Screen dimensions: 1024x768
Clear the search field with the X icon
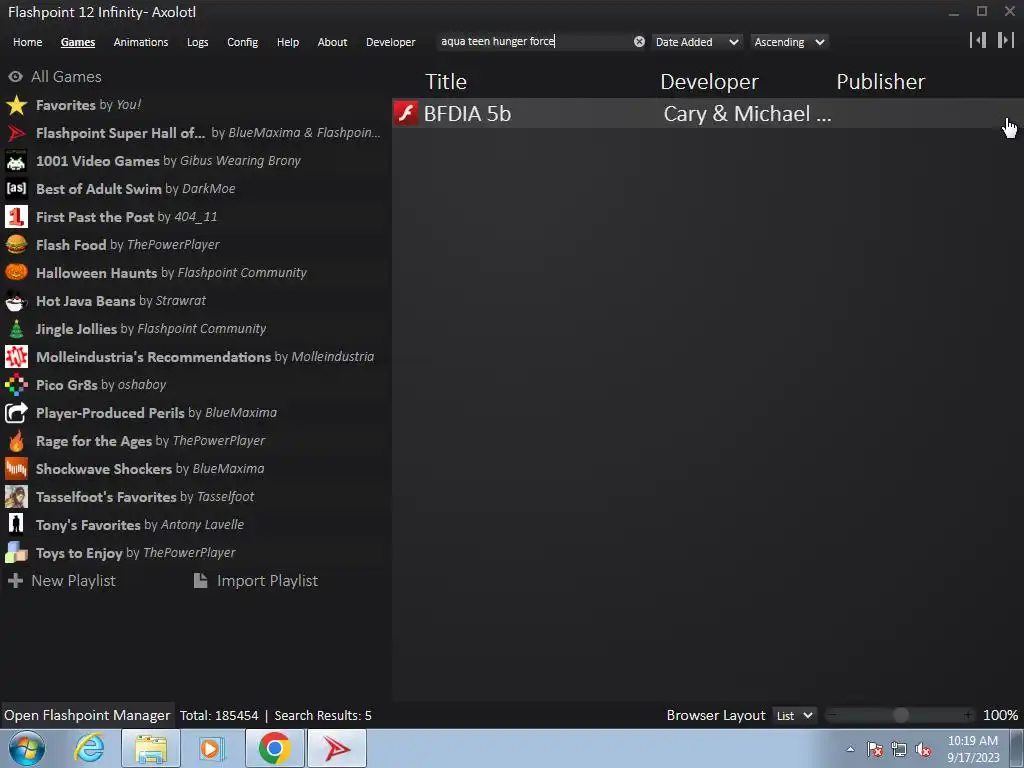tap(639, 42)
